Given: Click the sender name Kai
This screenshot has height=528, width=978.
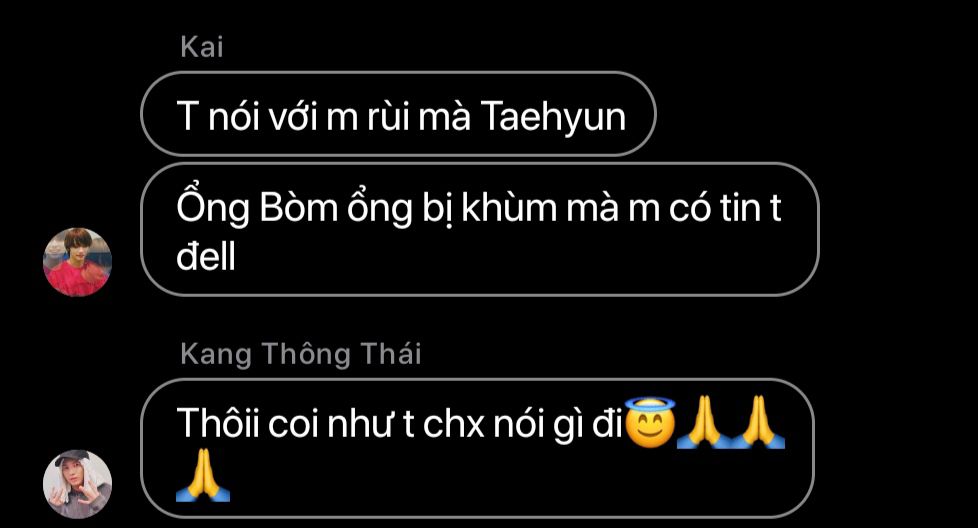Looking at the screenshot, I should point(201,47).
